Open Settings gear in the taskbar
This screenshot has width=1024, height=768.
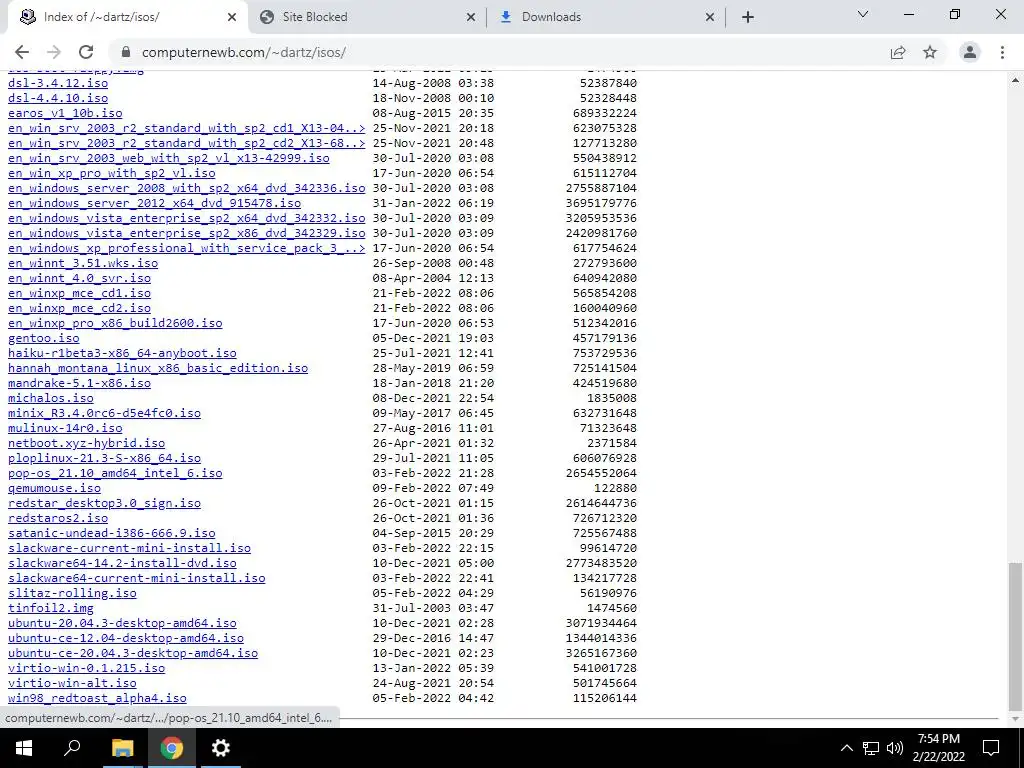221,748
